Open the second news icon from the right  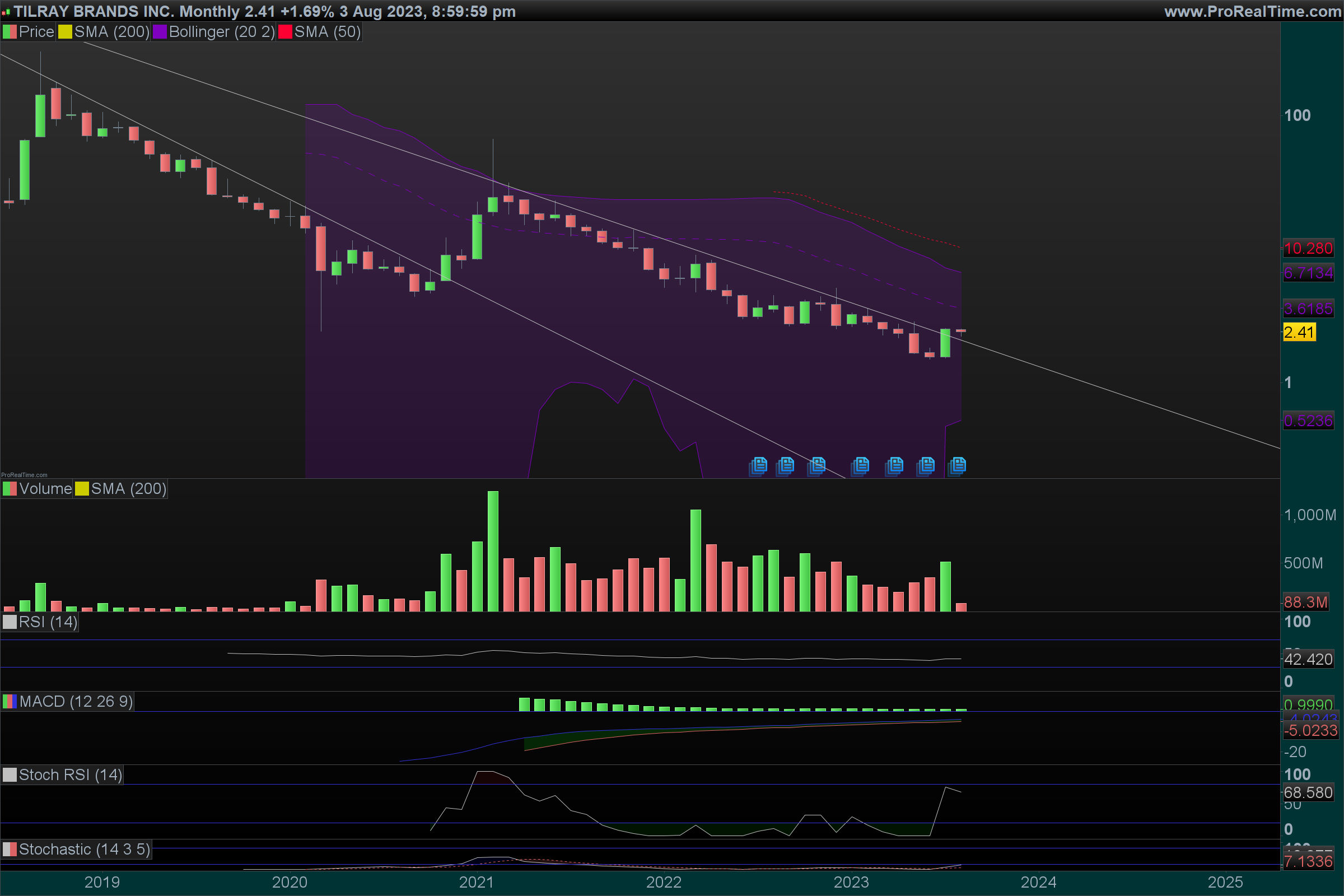click(926, 466)
